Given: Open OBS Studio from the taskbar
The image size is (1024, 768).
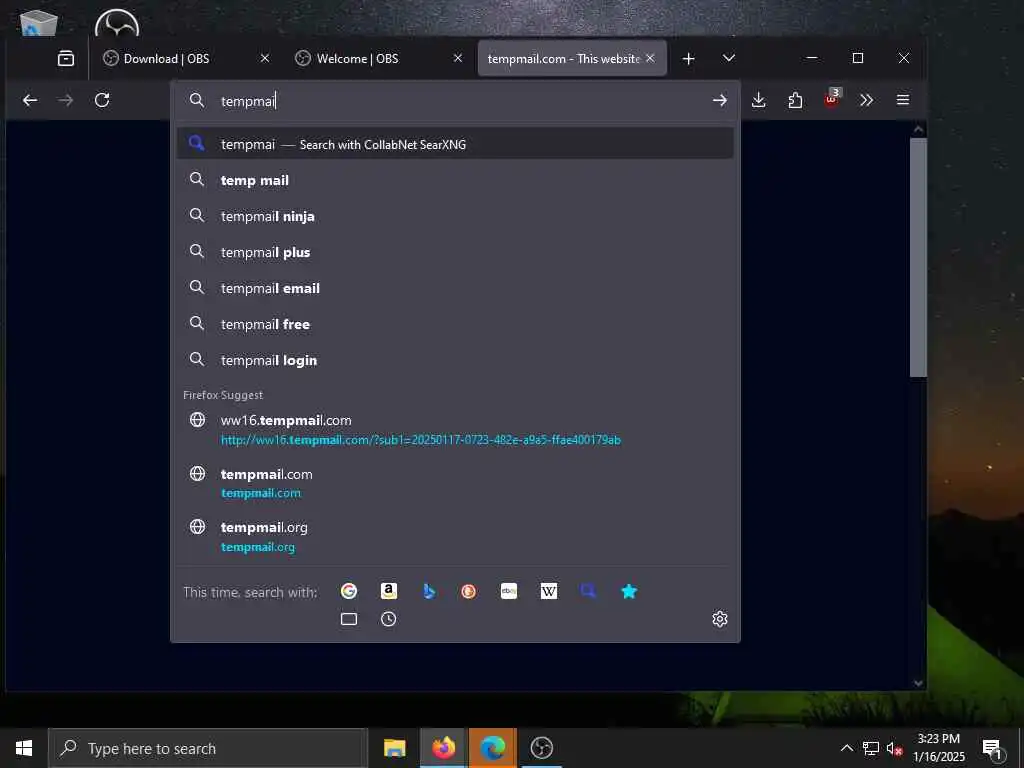Looking at the screenshot, I should pyautogui.click(x=541, y=748).
